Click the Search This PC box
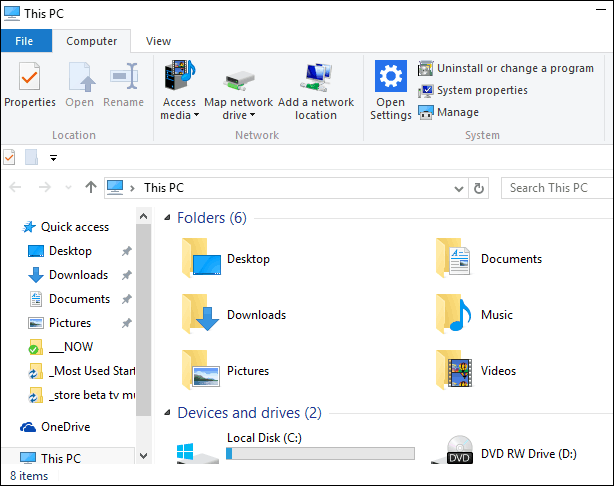614x486 pixels. pos(557,188)
